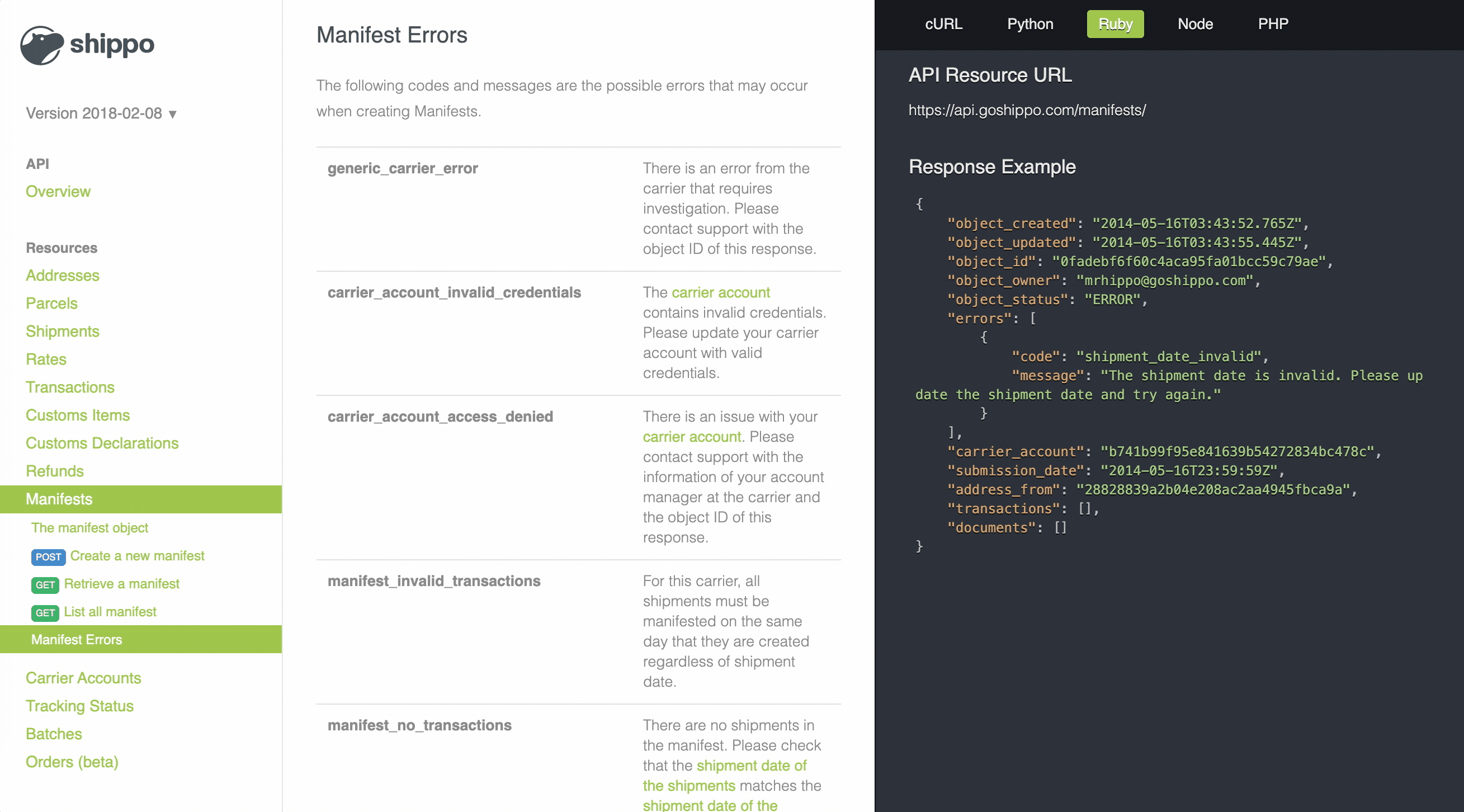Click the object_id value in the response

1188,261
